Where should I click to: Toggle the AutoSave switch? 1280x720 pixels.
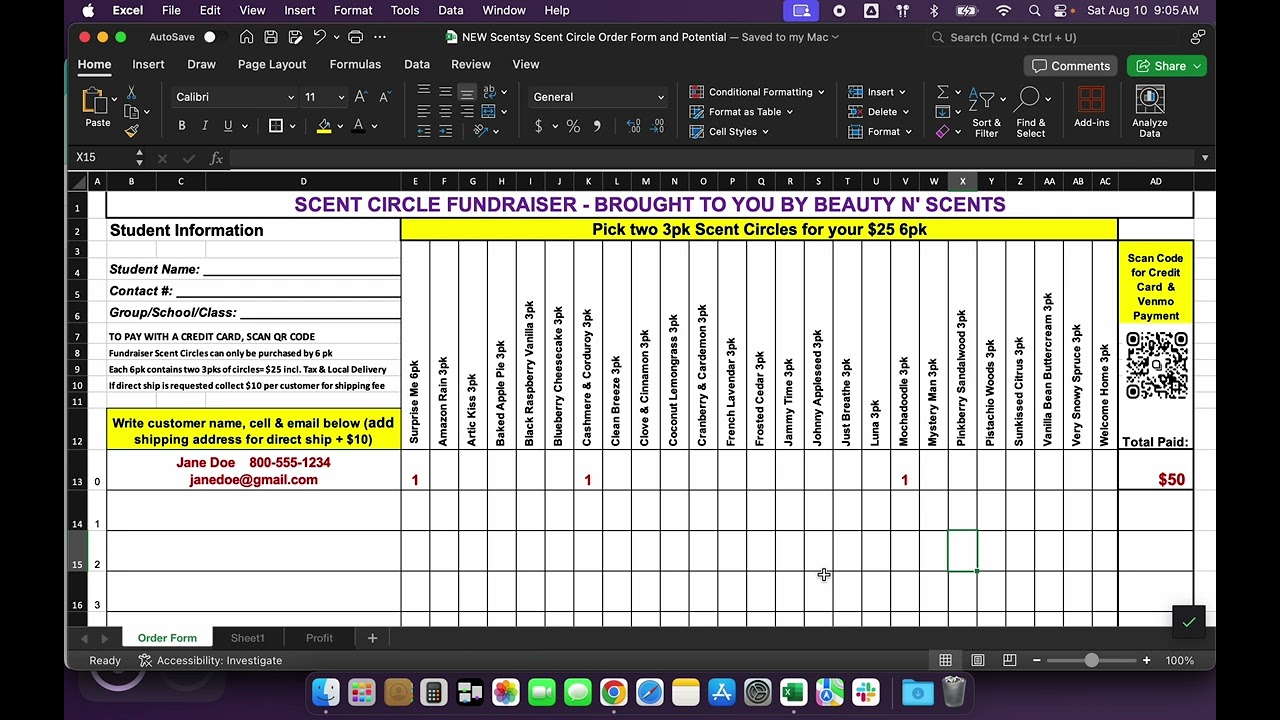click(x=214, y=37)
